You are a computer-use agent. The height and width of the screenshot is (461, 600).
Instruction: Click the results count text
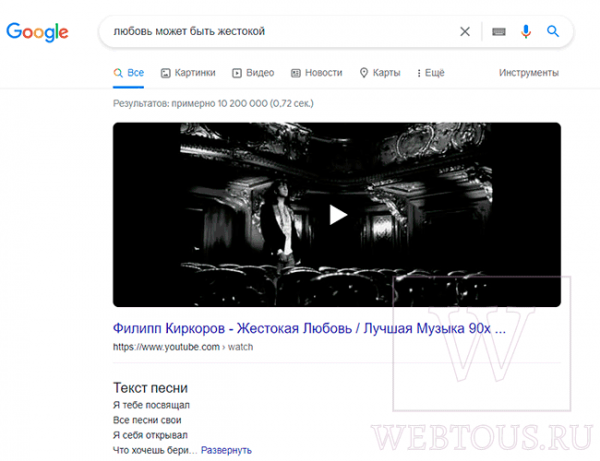pyautogui.click(x=213, y=103)
